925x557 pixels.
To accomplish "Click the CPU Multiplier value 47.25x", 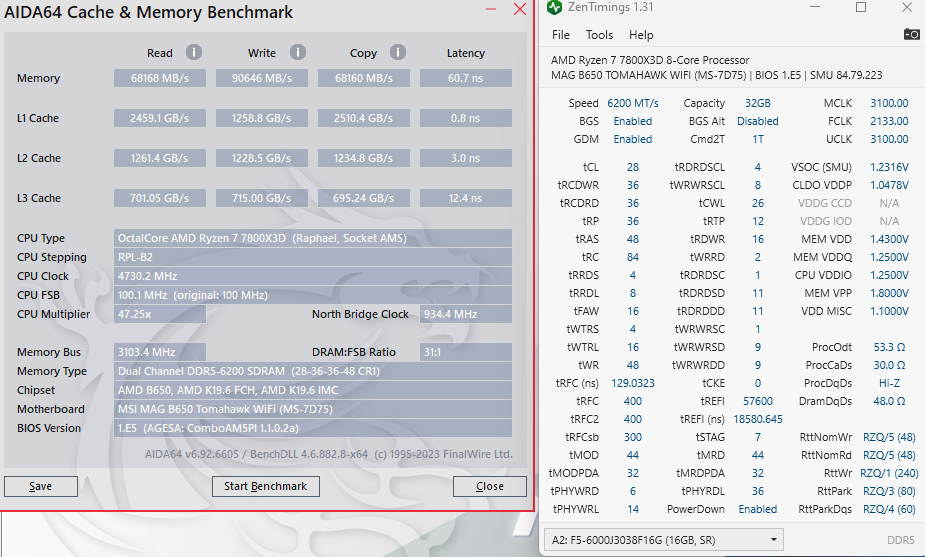I will coord(160,314).
